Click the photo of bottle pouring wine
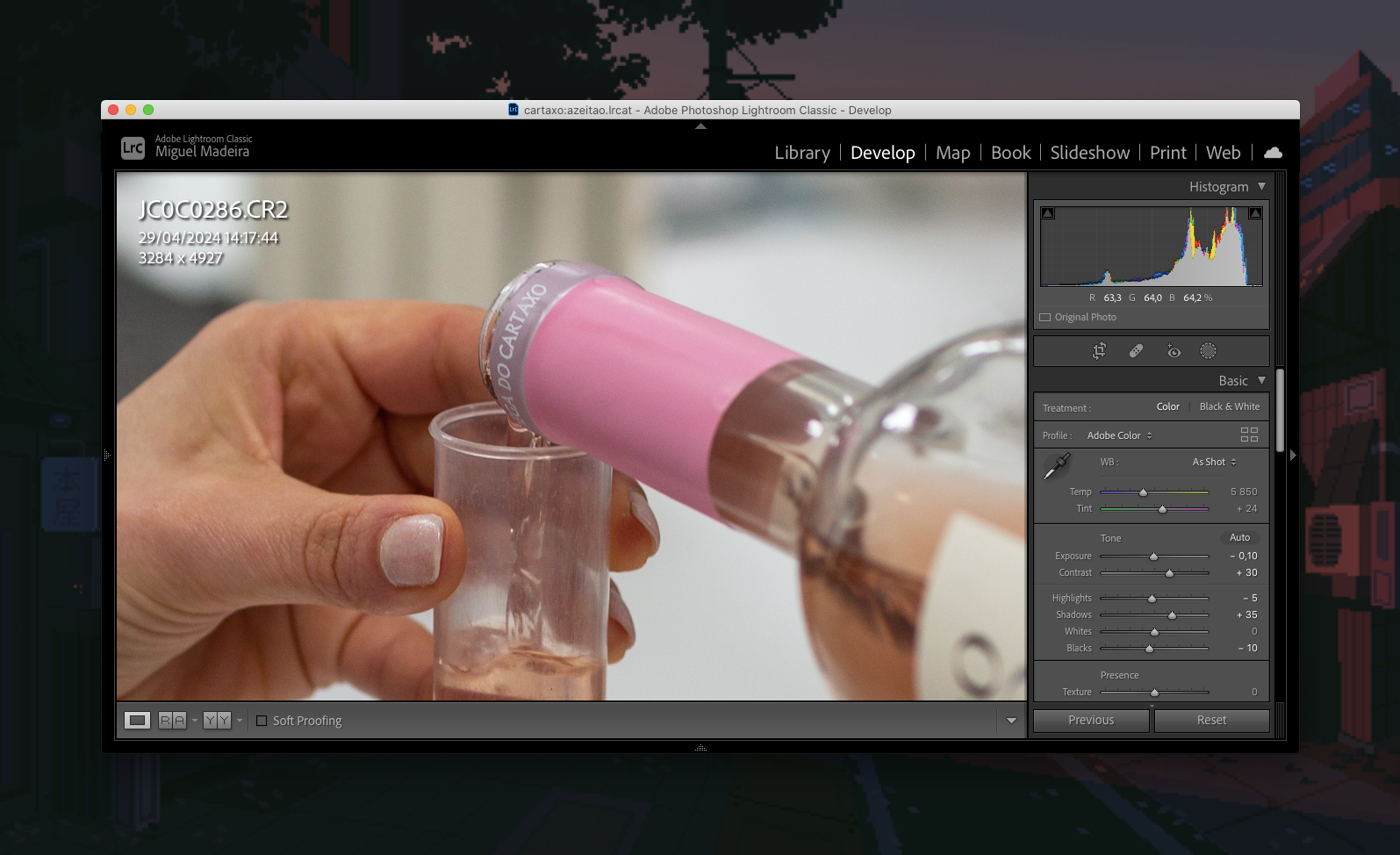Viewport: 1400px width, 855px height. pos(571,436)
